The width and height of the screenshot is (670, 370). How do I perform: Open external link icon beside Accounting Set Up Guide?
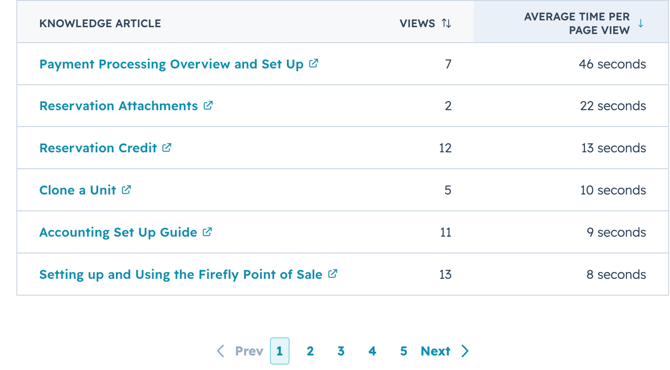click(207, 232)
